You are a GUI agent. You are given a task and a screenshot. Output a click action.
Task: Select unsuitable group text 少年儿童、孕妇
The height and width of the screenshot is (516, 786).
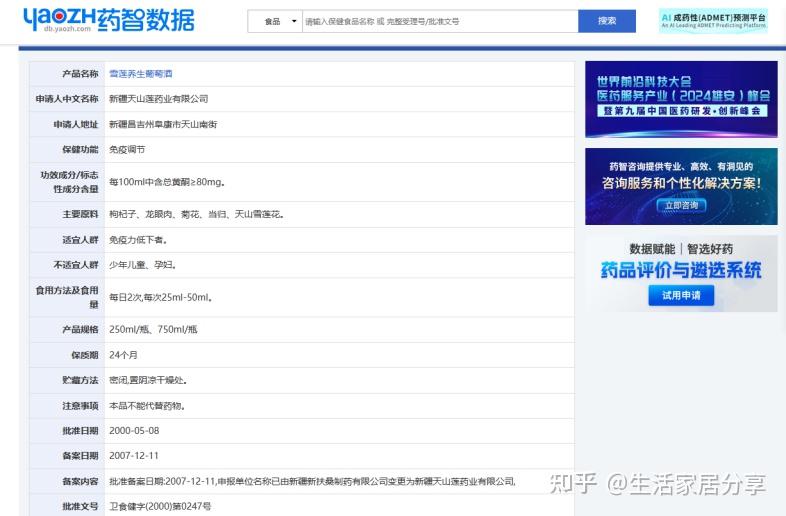pos(142,265)
